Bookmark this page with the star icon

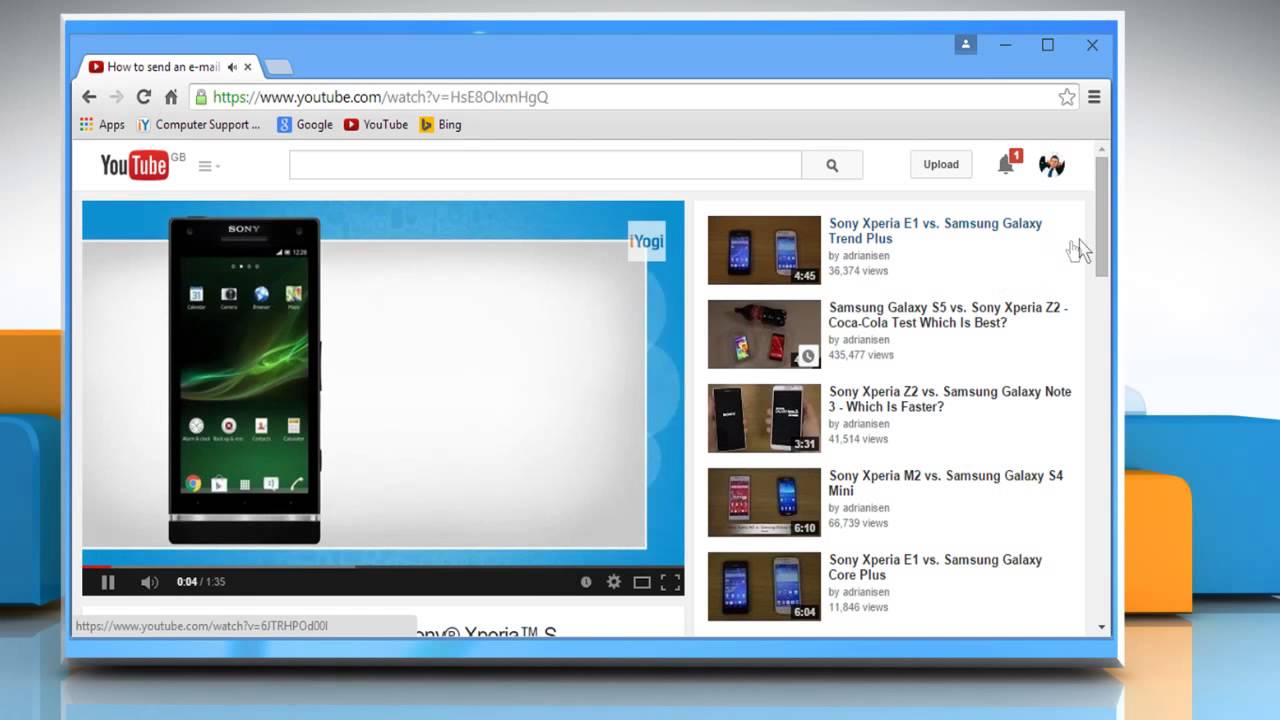(x=1067, y=97)
